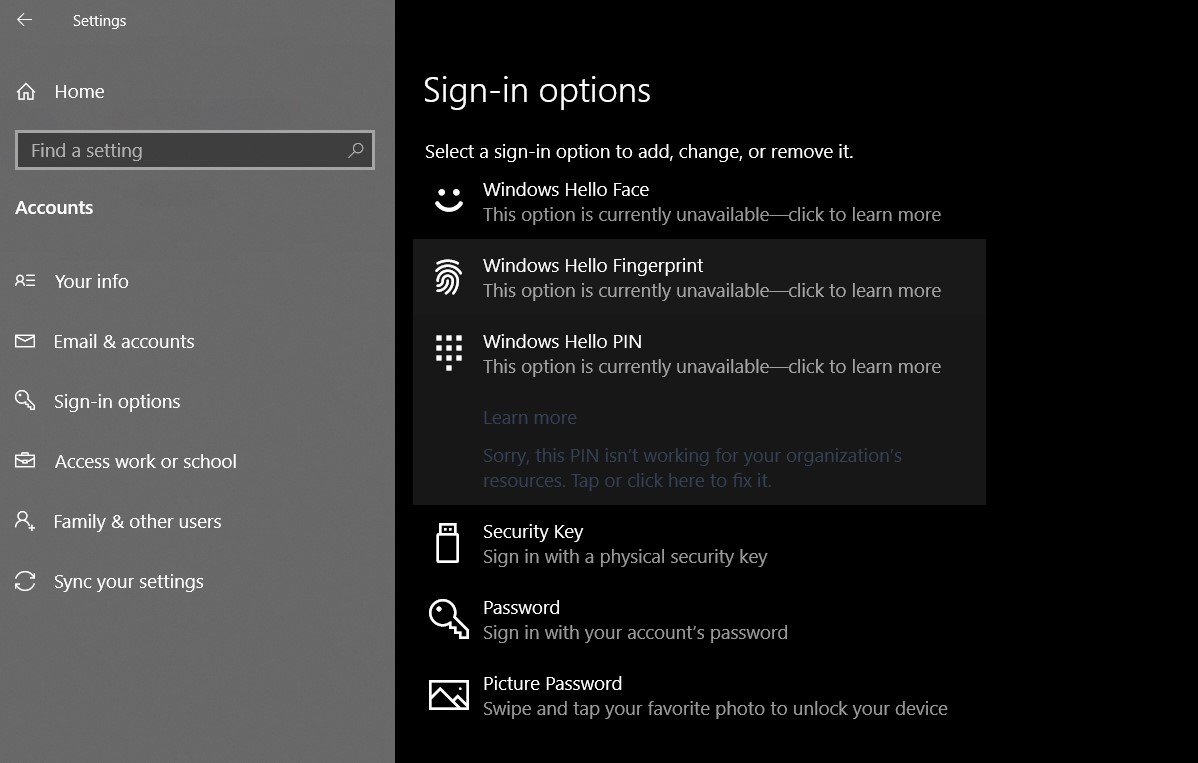Click the Settings window title text
Viewport: 1198px width, 763px height.
(x=99, y=21)
